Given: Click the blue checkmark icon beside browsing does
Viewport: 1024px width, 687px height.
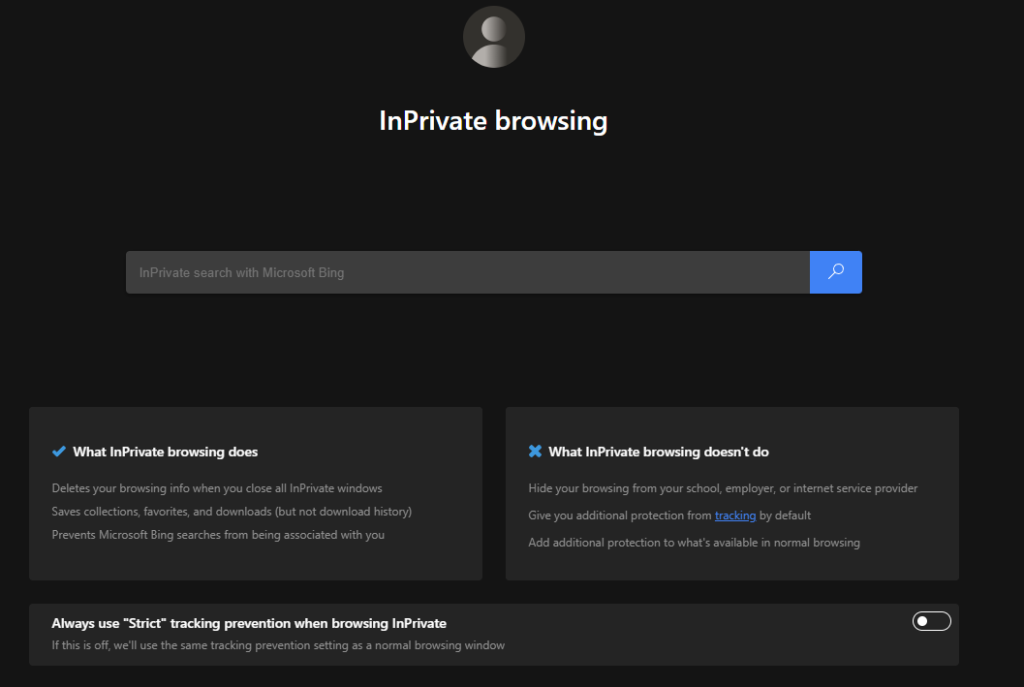Looking at the screenshot, I should pos(59,451).
